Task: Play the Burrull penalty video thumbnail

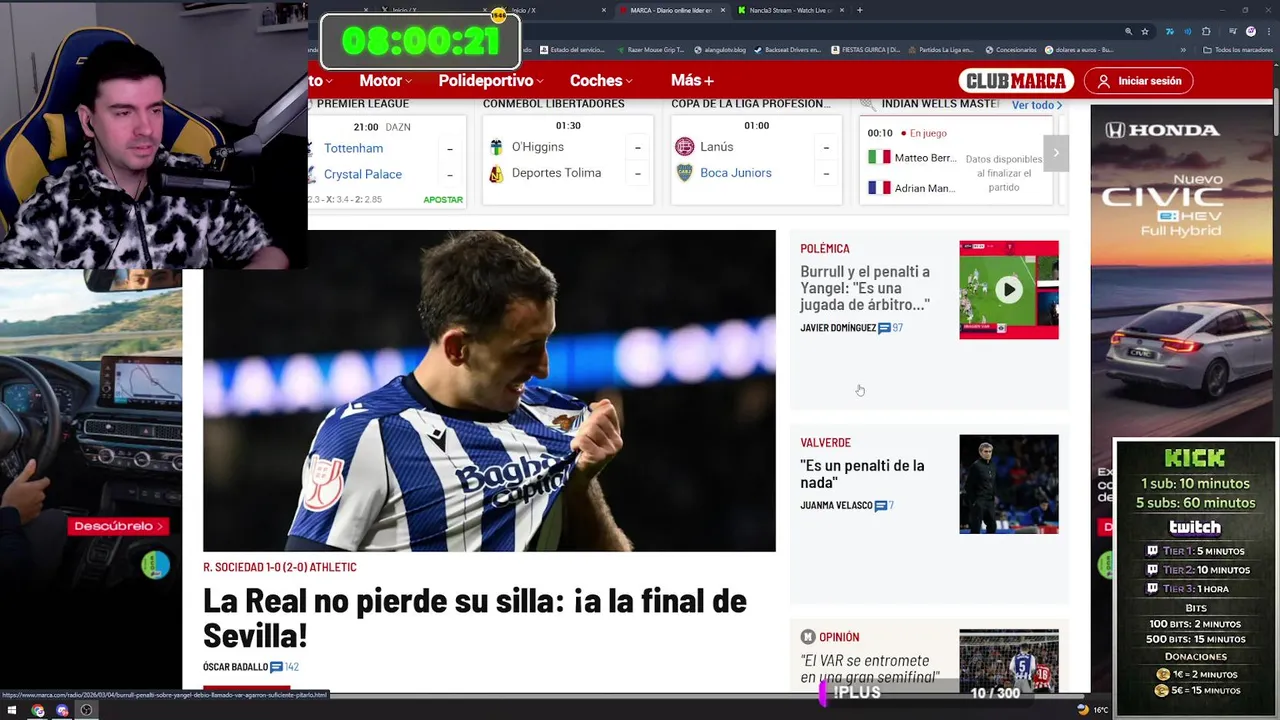Action: click(1008, 289)
